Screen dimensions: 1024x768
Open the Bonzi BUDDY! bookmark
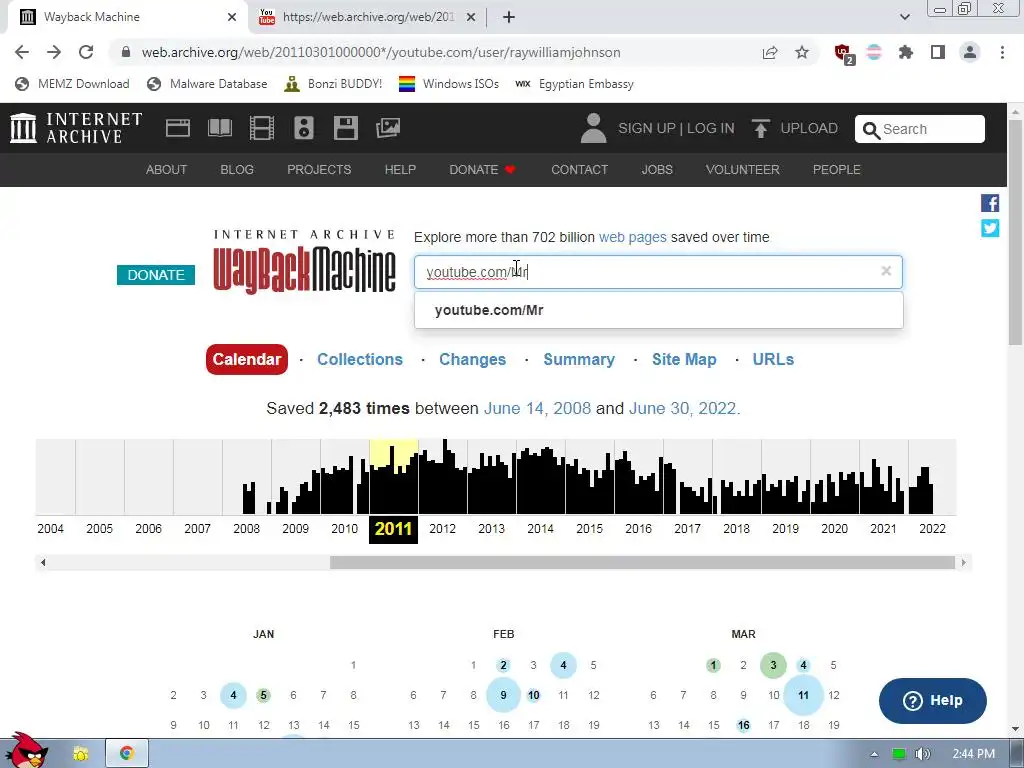333,84
